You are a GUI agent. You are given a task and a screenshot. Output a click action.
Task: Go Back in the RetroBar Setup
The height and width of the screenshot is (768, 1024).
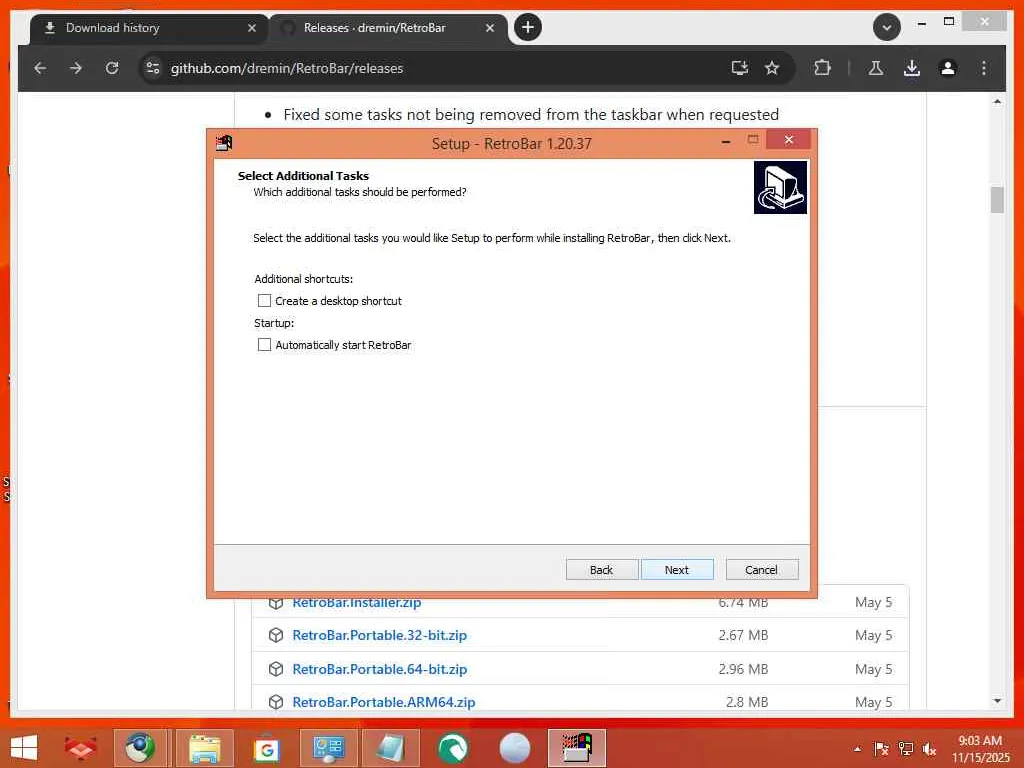coord(601,569)
